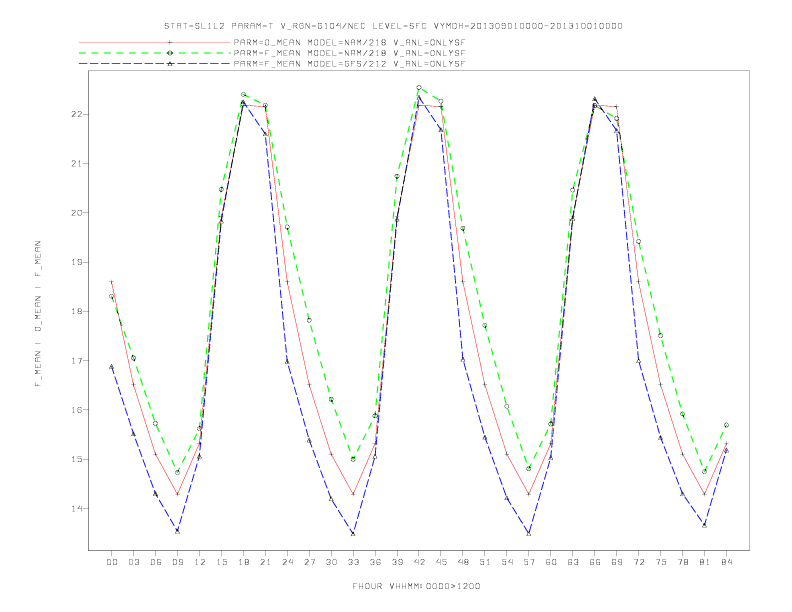The image size is (792, 612).
Task: Click x-axis tick label 36
Action: click(x=375, y=562)
